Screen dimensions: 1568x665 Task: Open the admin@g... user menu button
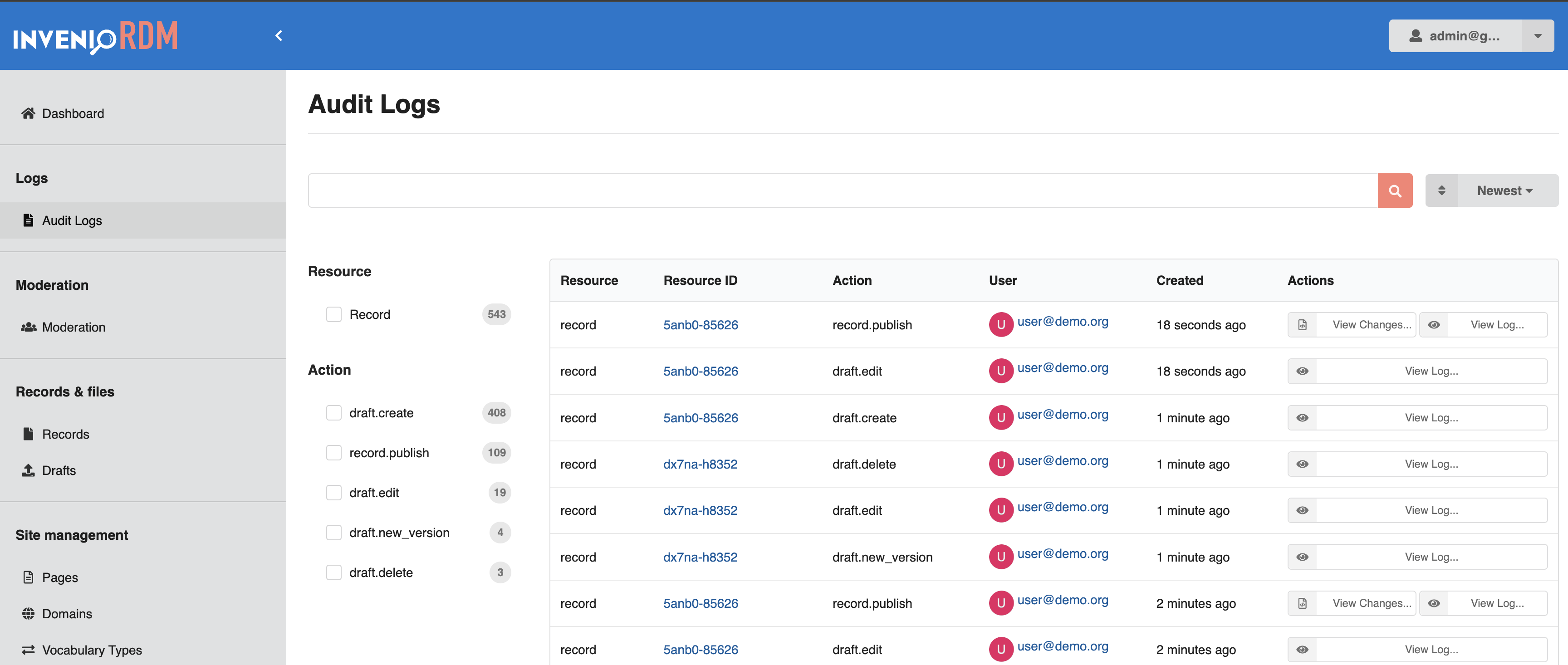pyautogui.click(x=1455, y=36)
